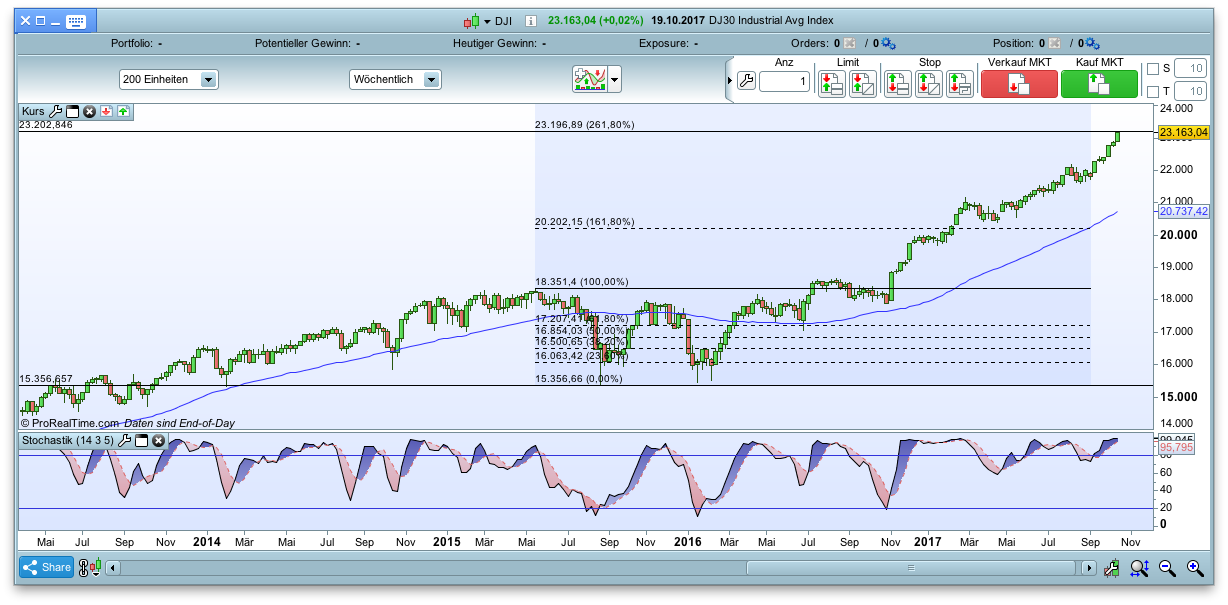This screenshot has height=605, width=1228.
Task: Move the Kurs panel up with green arrow
Action: tap(123, 111)
